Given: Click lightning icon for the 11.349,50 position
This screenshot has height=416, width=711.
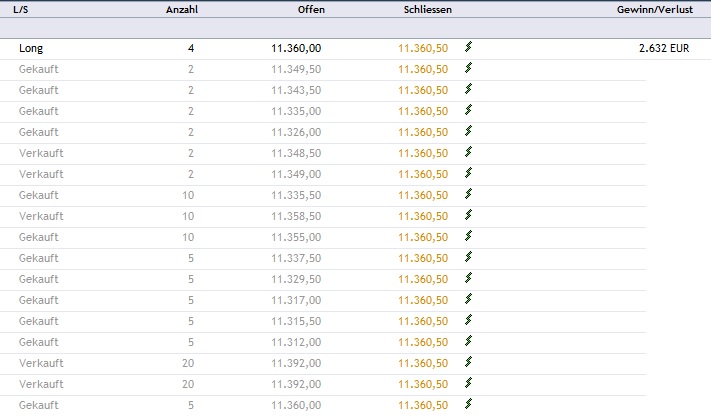Looking at the screenshot, I should tap(468, 68).
